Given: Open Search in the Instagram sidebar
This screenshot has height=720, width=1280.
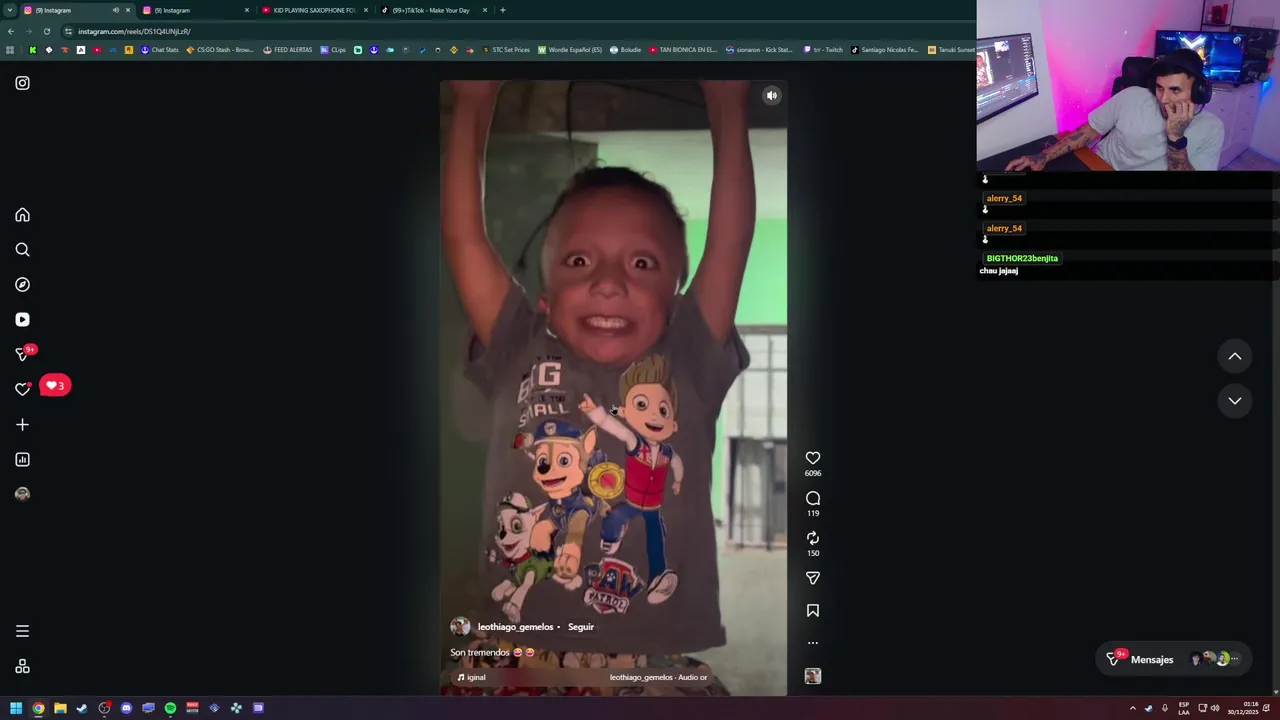Looking at the screenshot, I should pos(22,250).
